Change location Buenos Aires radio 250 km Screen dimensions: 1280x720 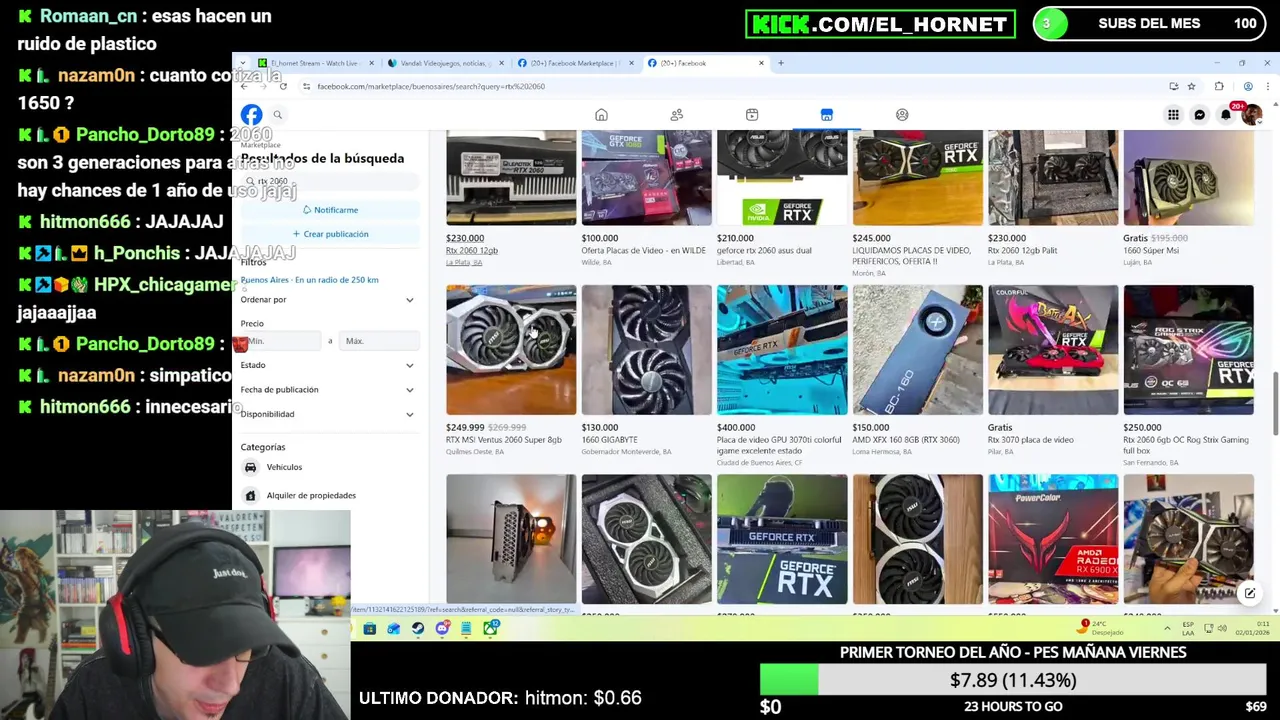(309, 280)
